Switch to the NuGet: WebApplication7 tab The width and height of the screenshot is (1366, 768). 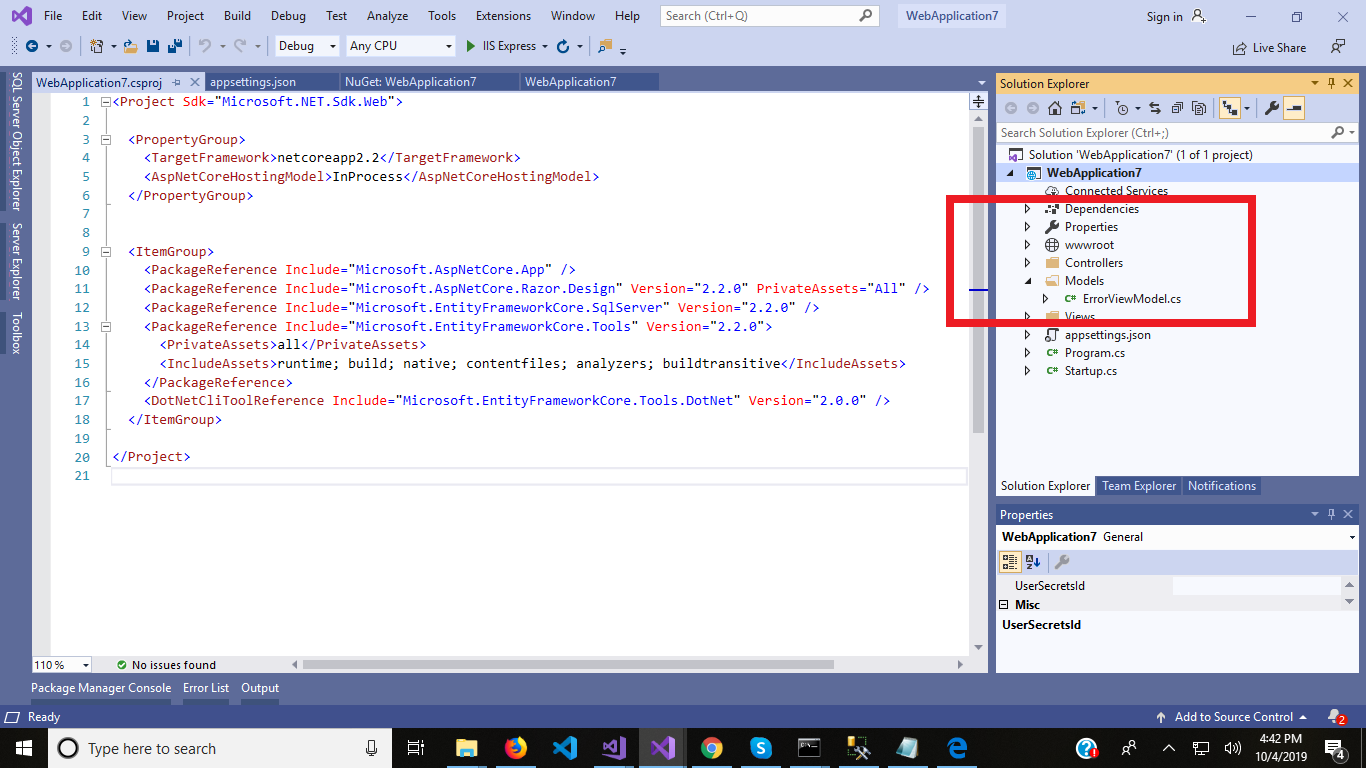(411, 82)
